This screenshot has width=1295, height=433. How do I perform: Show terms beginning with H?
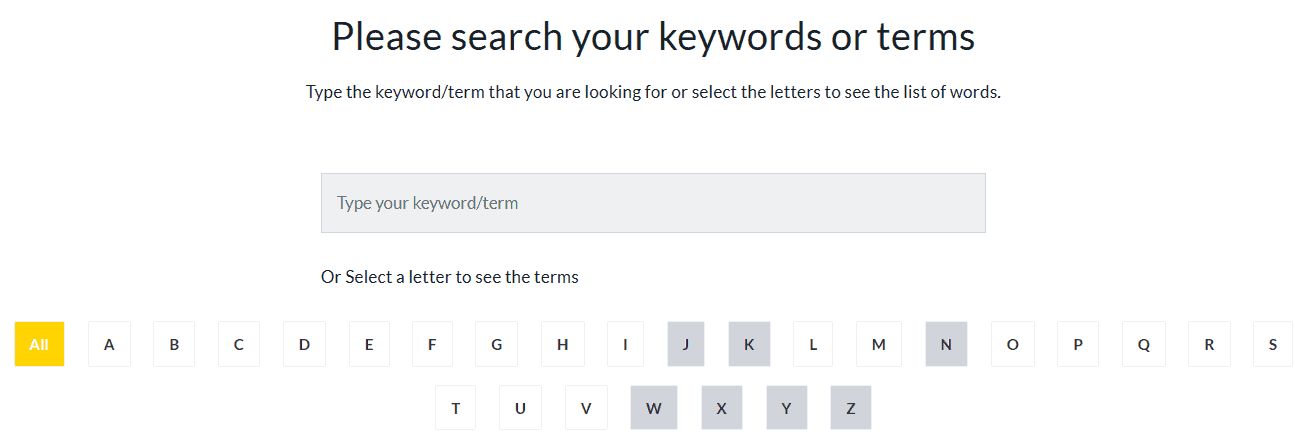click(x=562, y=344)
